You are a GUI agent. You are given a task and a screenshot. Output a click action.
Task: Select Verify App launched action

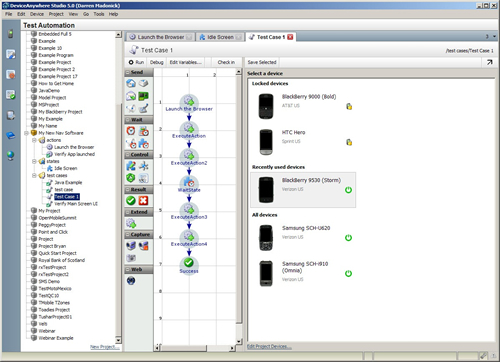[74, 154]
